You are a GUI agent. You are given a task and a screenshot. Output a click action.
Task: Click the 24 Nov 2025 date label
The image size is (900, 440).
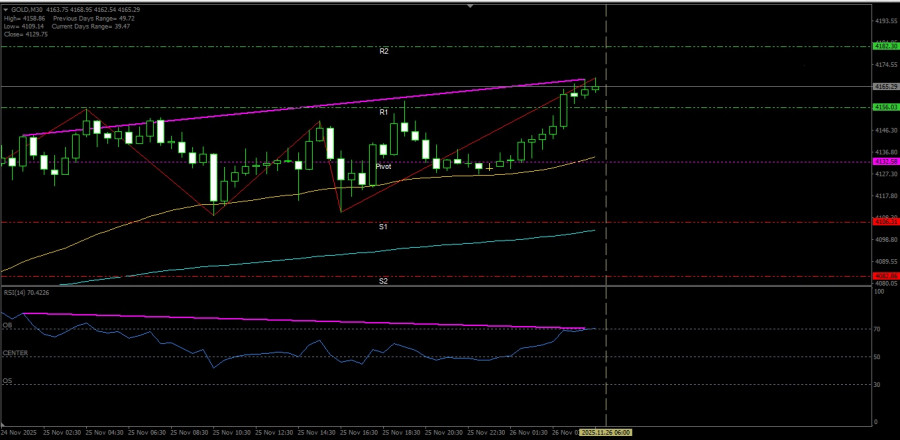click(19, 431)
